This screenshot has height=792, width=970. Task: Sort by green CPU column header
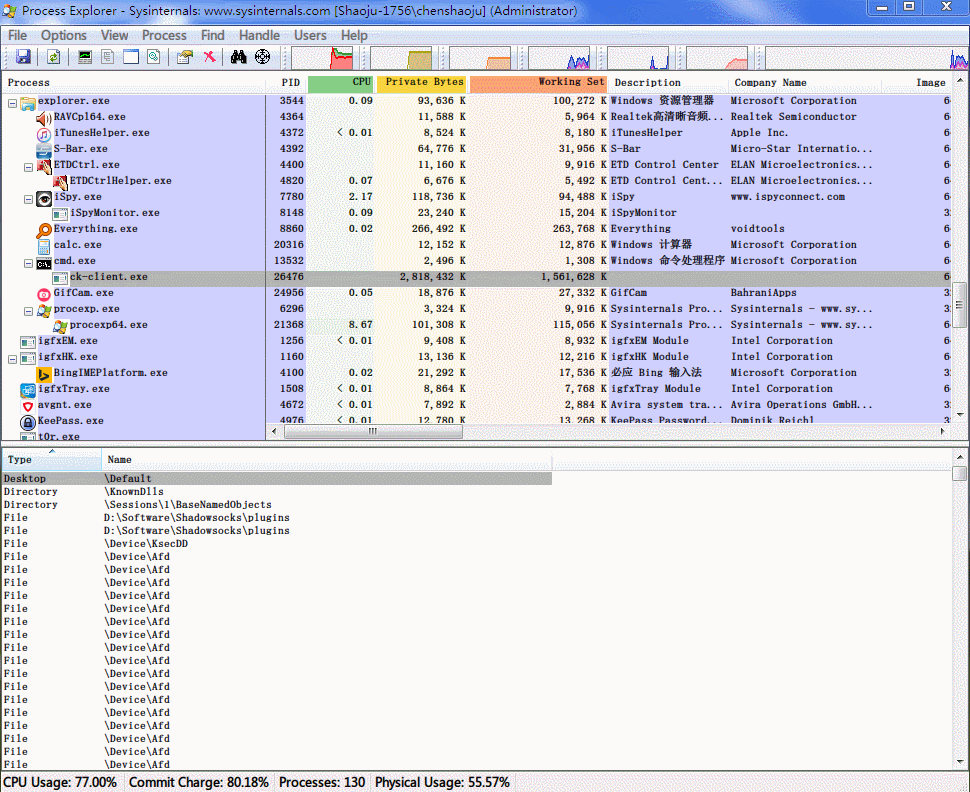[340, 82]
